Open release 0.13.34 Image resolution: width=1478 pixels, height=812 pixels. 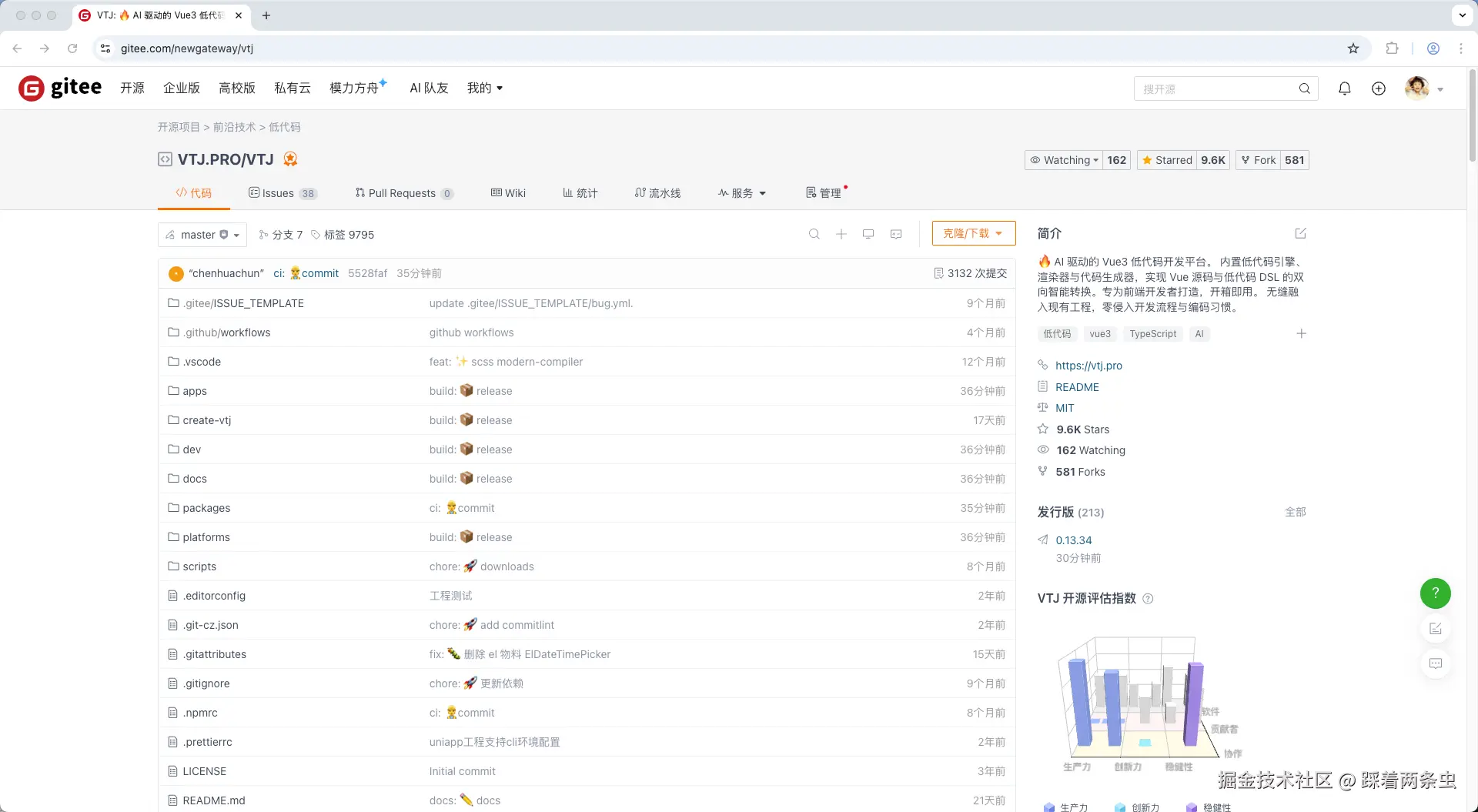pos(1074,540)
